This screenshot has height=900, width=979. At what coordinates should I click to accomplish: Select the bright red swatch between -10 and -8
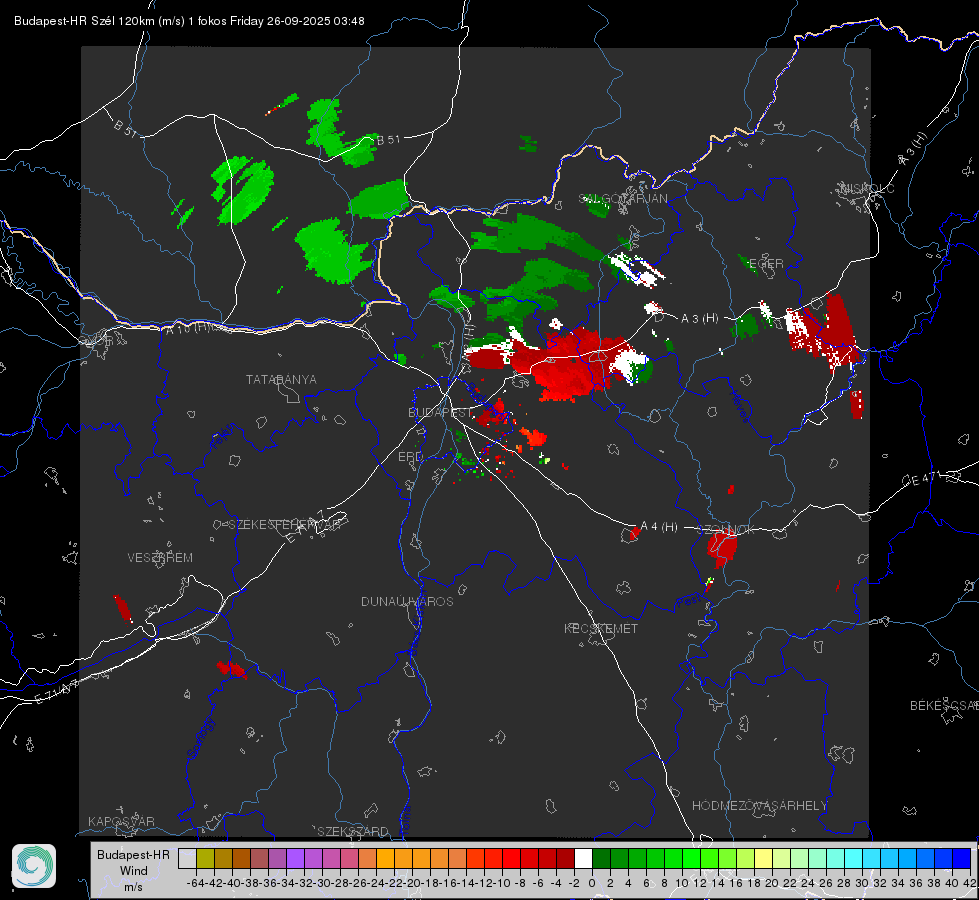(511, 858)
